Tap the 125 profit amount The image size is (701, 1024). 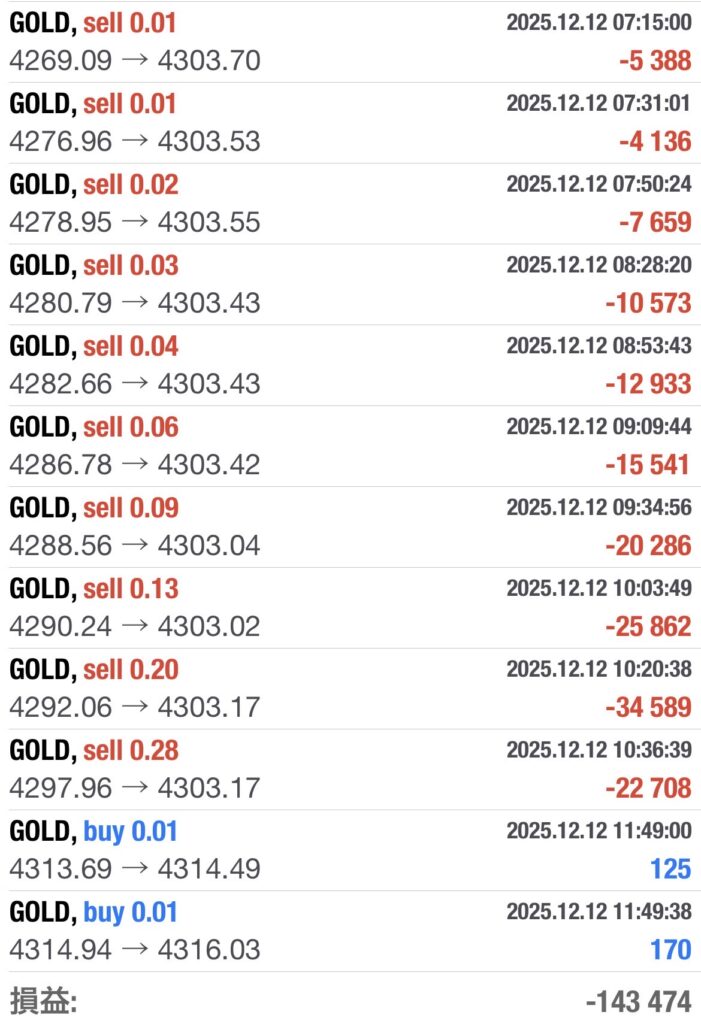click(670, 869)
